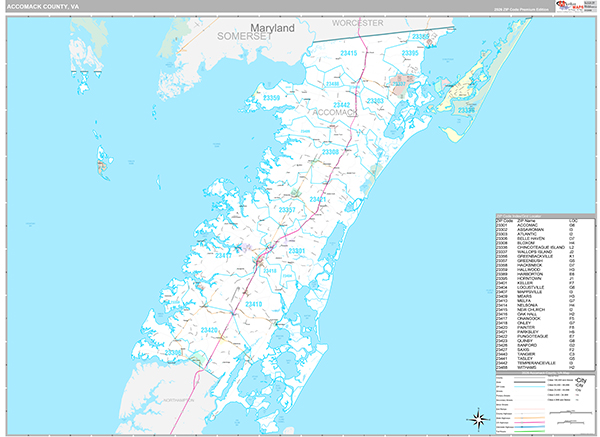Click the ZIP code 23301 label

tap(295, 250)
